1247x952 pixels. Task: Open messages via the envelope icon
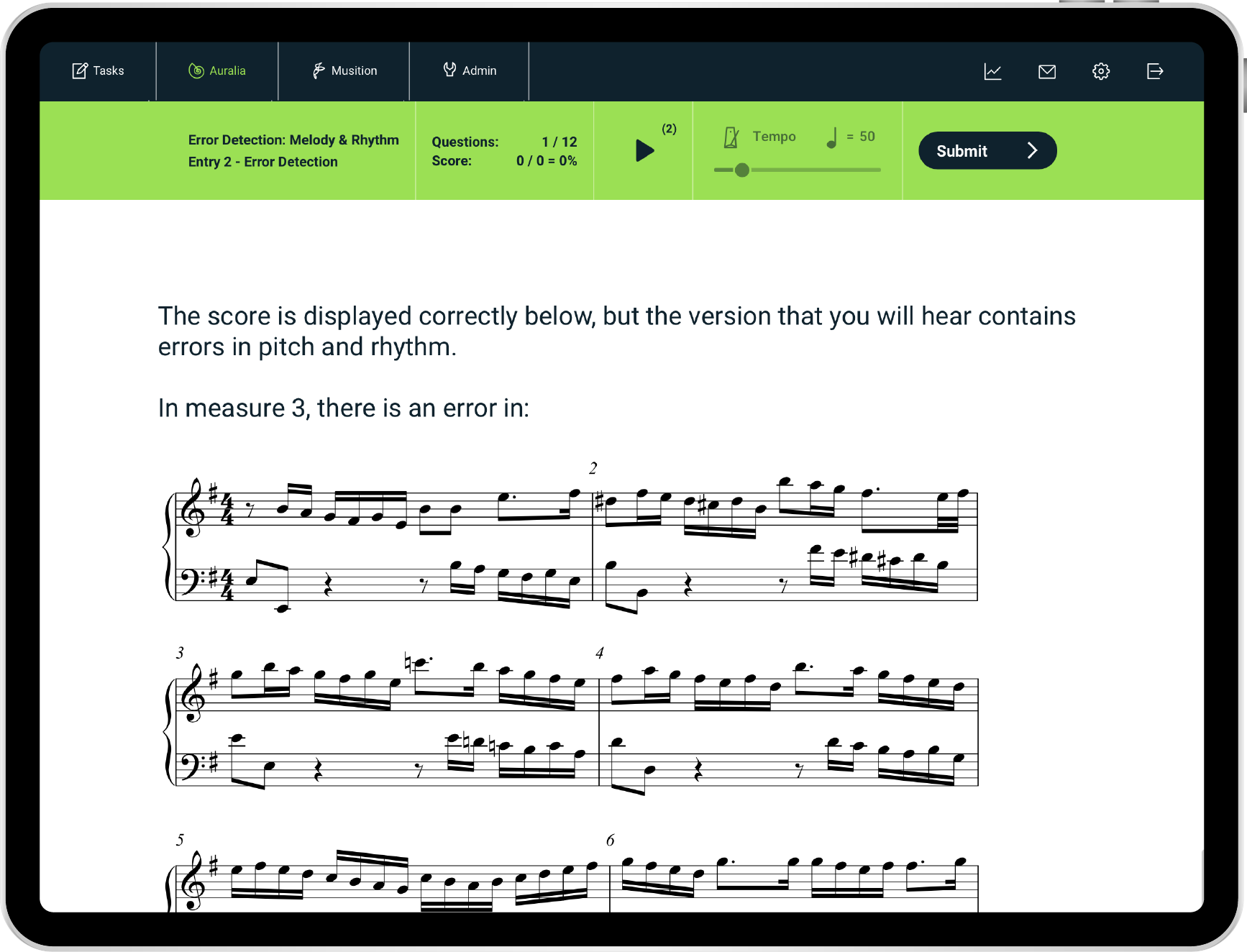coord(1046,71)
